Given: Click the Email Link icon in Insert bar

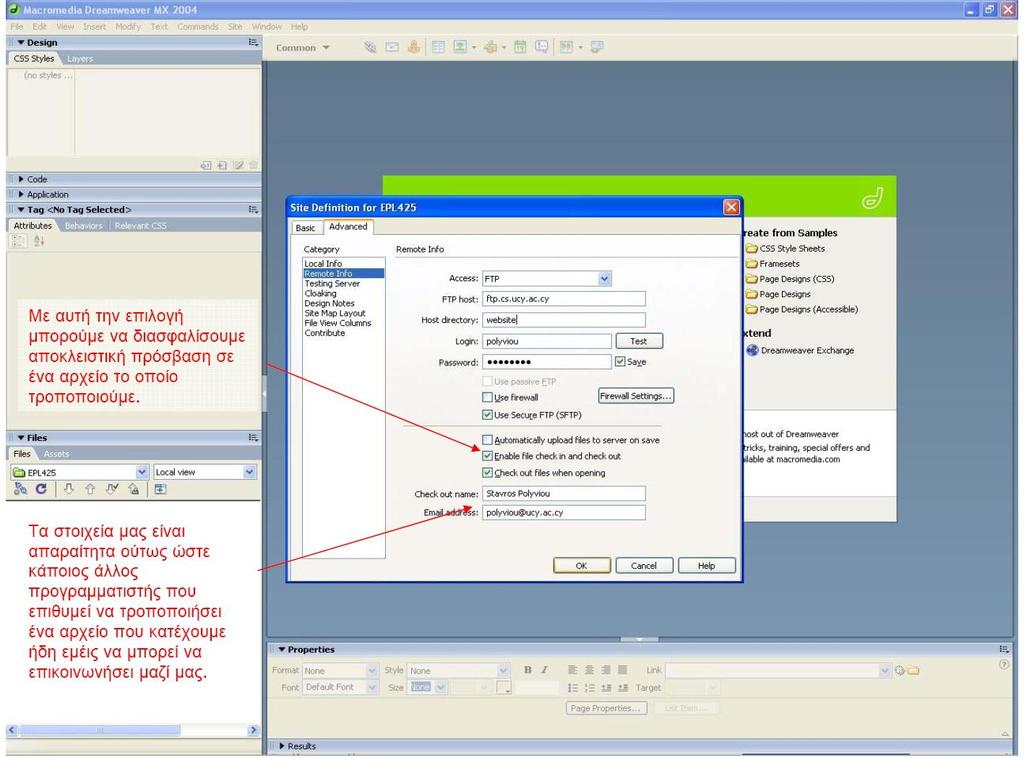Looking at the screenshot, I should click(x=392, y=47).
